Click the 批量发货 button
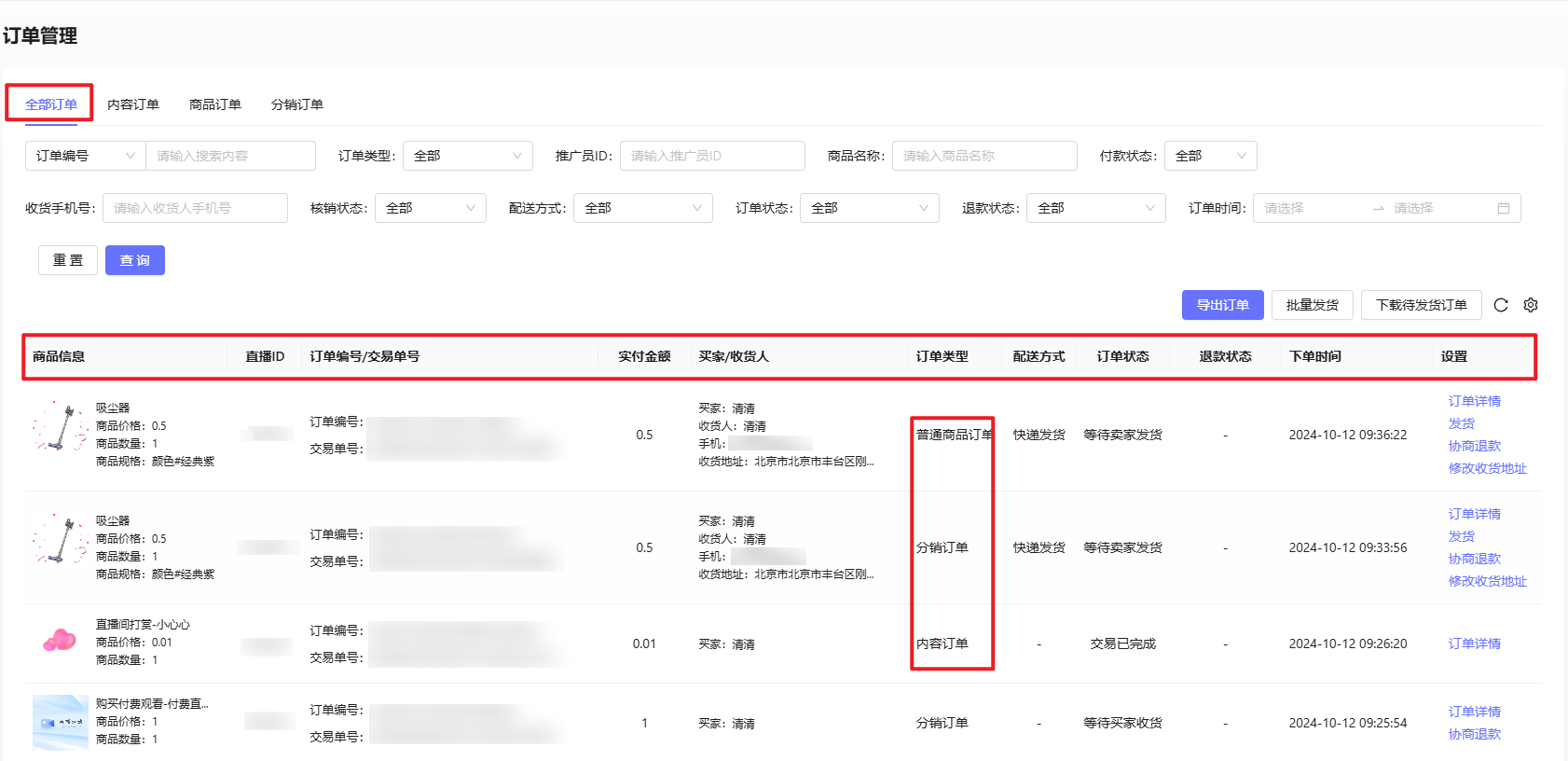Viewport: 1568px width, 761px height. tap(1312, 305)
